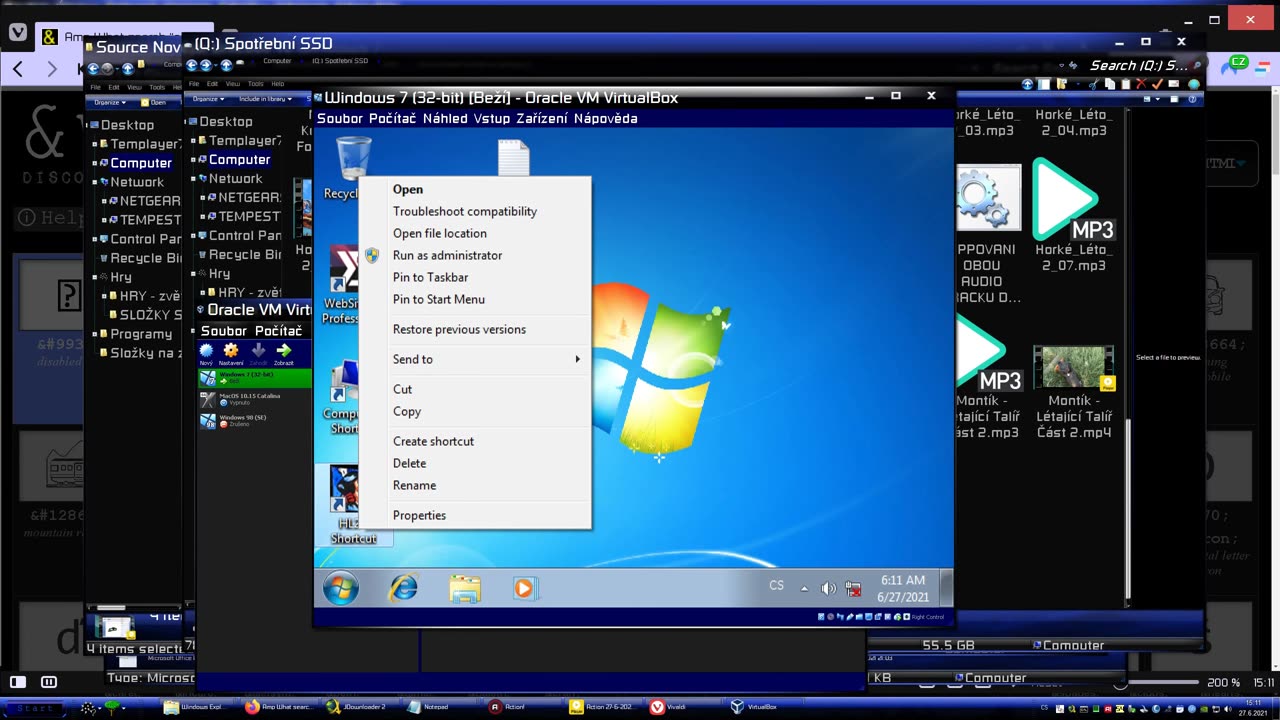Choose Run as administrator in context menu
1280x720 pixels.
(447, 255)
